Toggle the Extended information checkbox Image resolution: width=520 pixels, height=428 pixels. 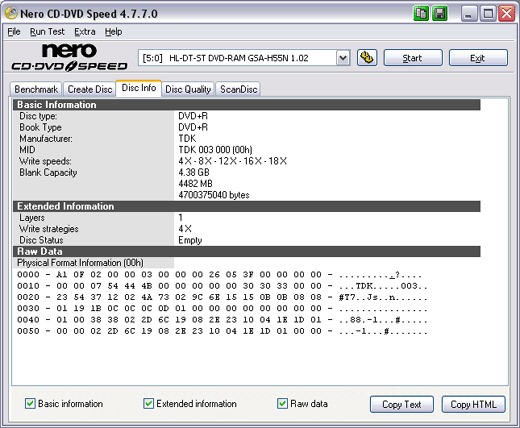point(148,404)
